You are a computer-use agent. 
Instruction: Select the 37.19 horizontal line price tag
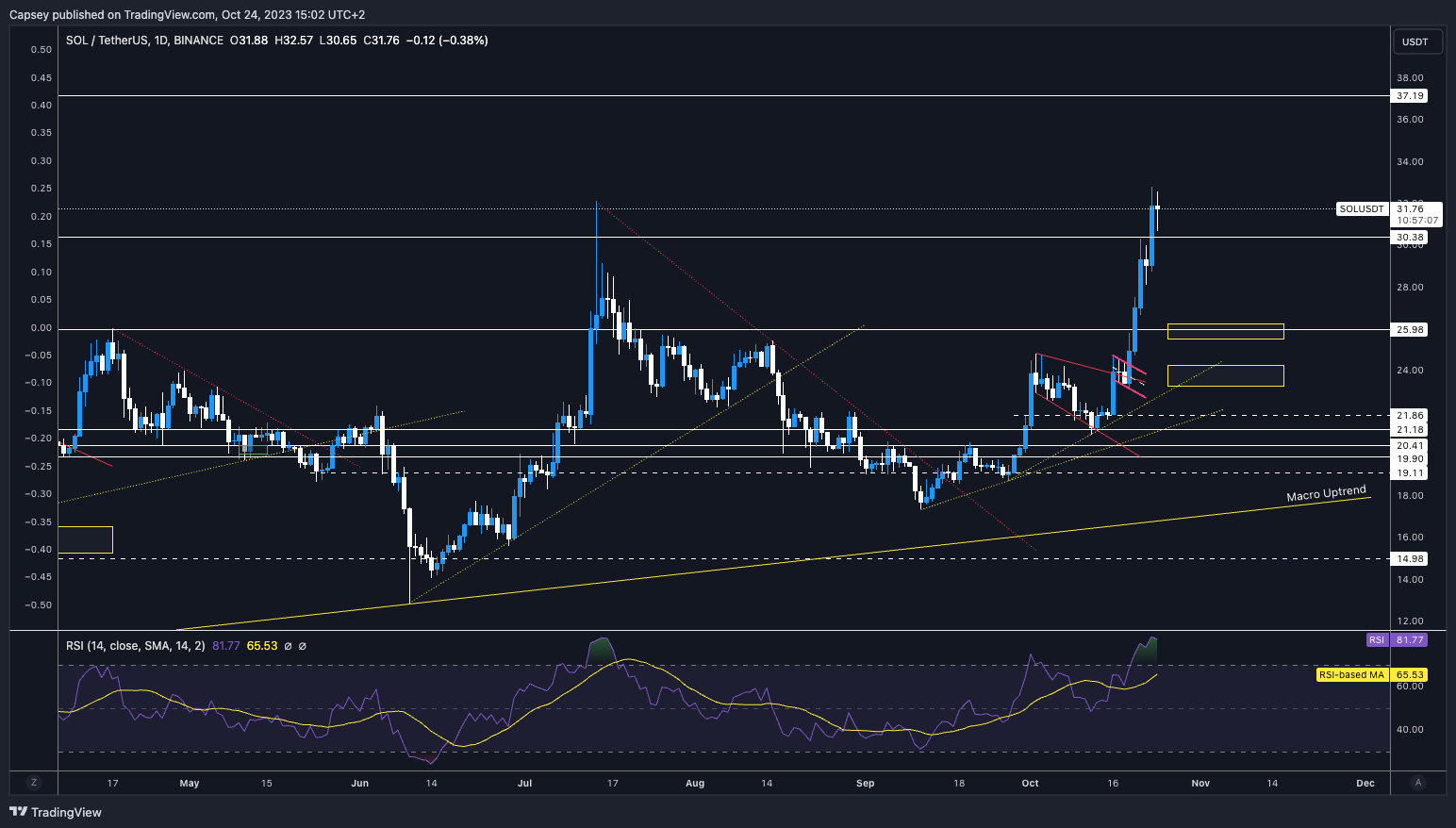click(1410, 96)
